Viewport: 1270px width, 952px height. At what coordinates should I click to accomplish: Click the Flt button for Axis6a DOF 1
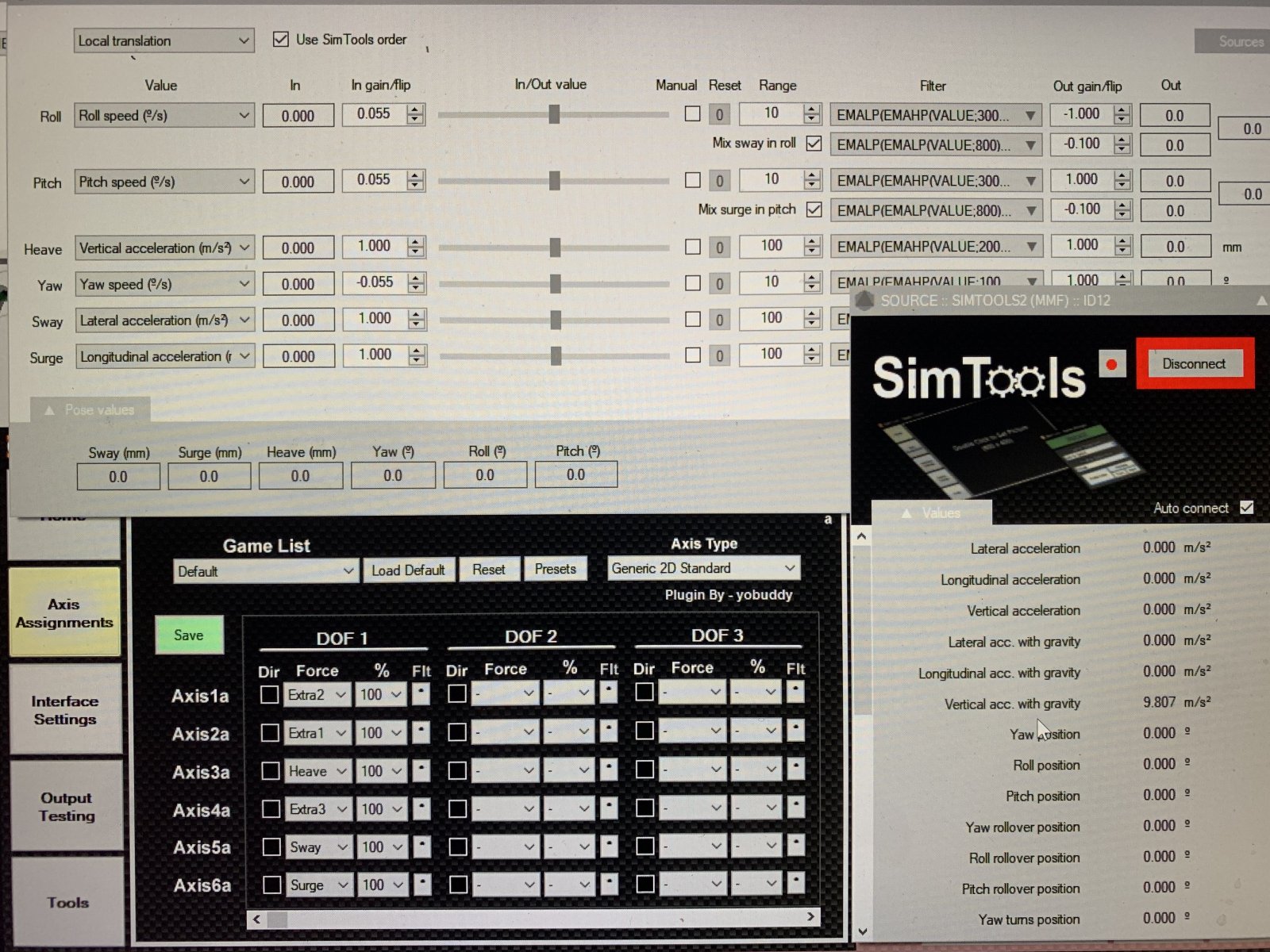423,884
